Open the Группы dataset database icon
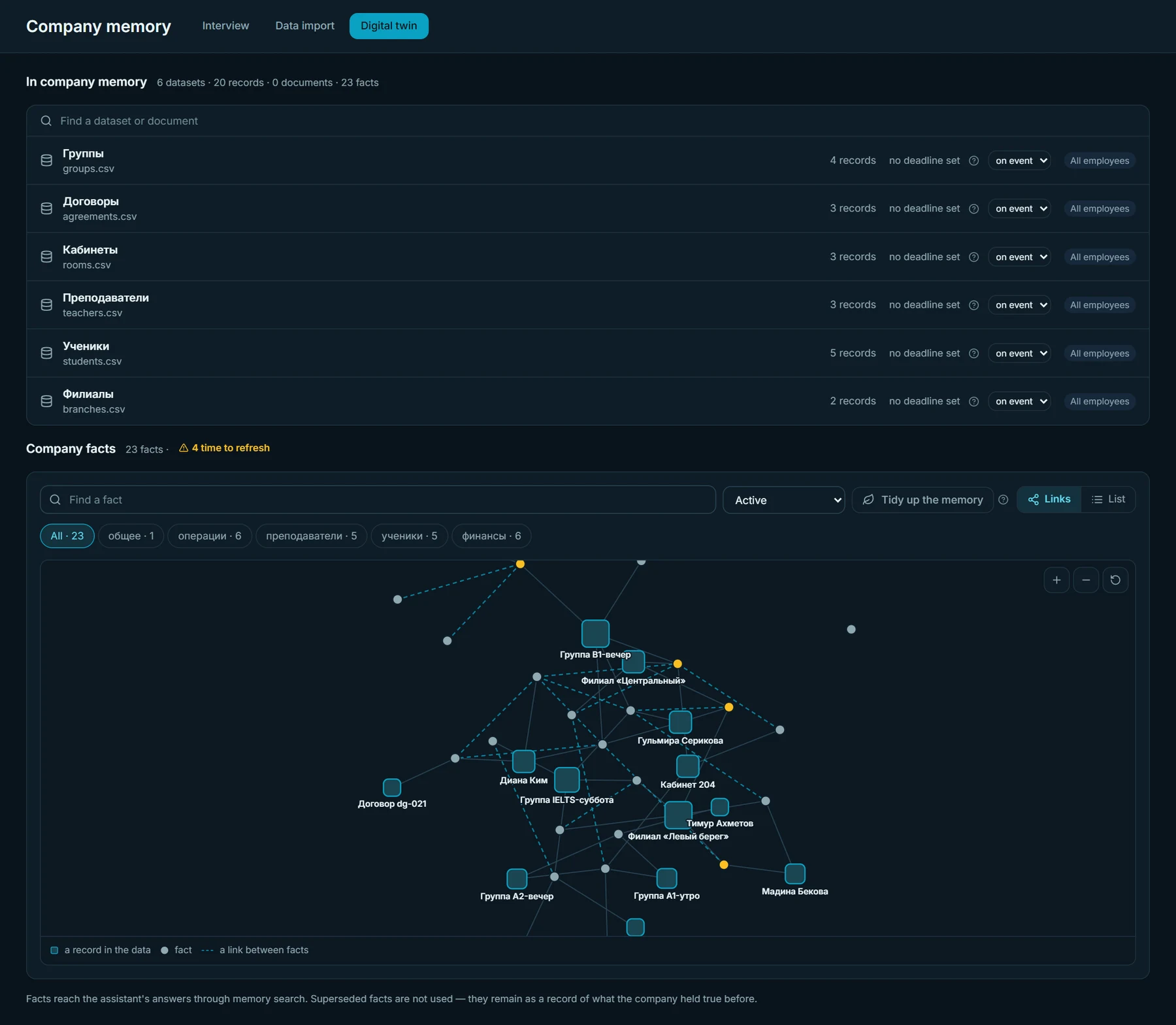 [x=46, y=161]
